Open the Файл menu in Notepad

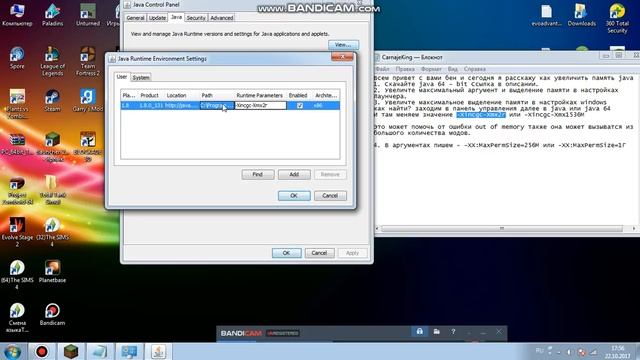[x=382, y=69]
